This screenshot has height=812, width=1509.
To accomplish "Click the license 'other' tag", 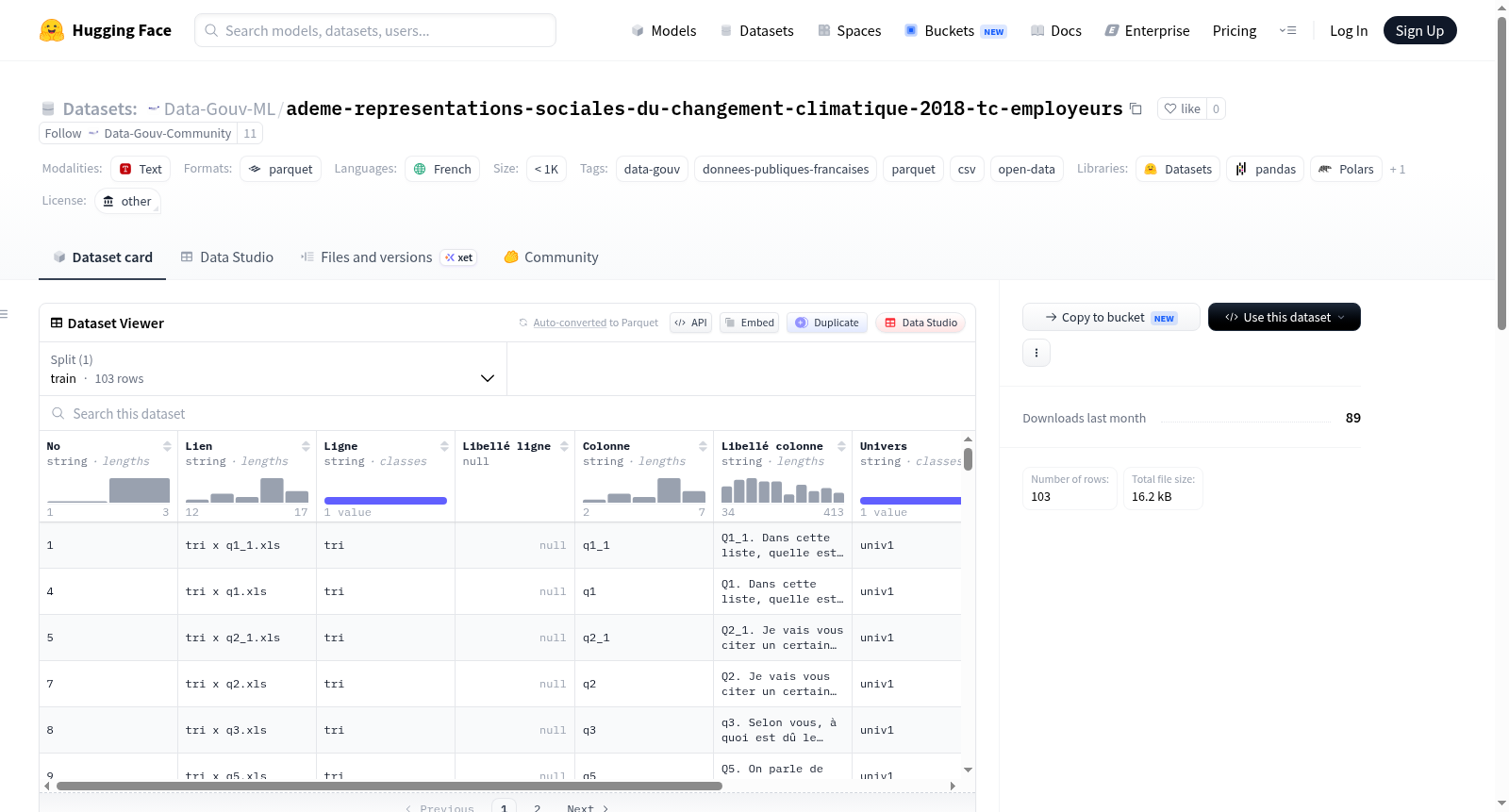I will coord(127,201).
